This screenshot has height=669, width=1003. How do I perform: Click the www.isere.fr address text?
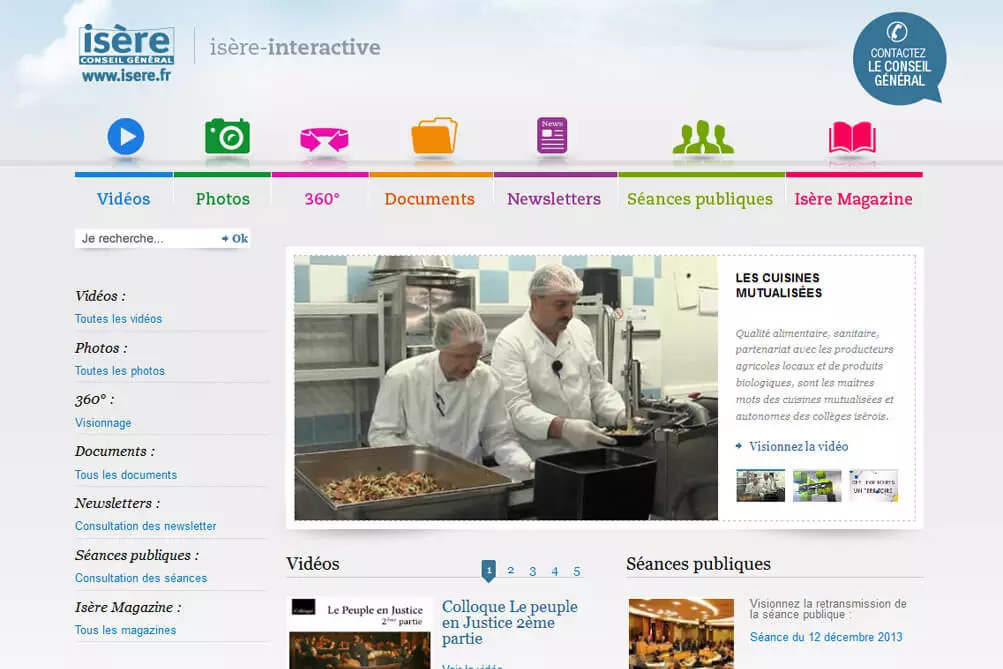[x=127, y=75]
